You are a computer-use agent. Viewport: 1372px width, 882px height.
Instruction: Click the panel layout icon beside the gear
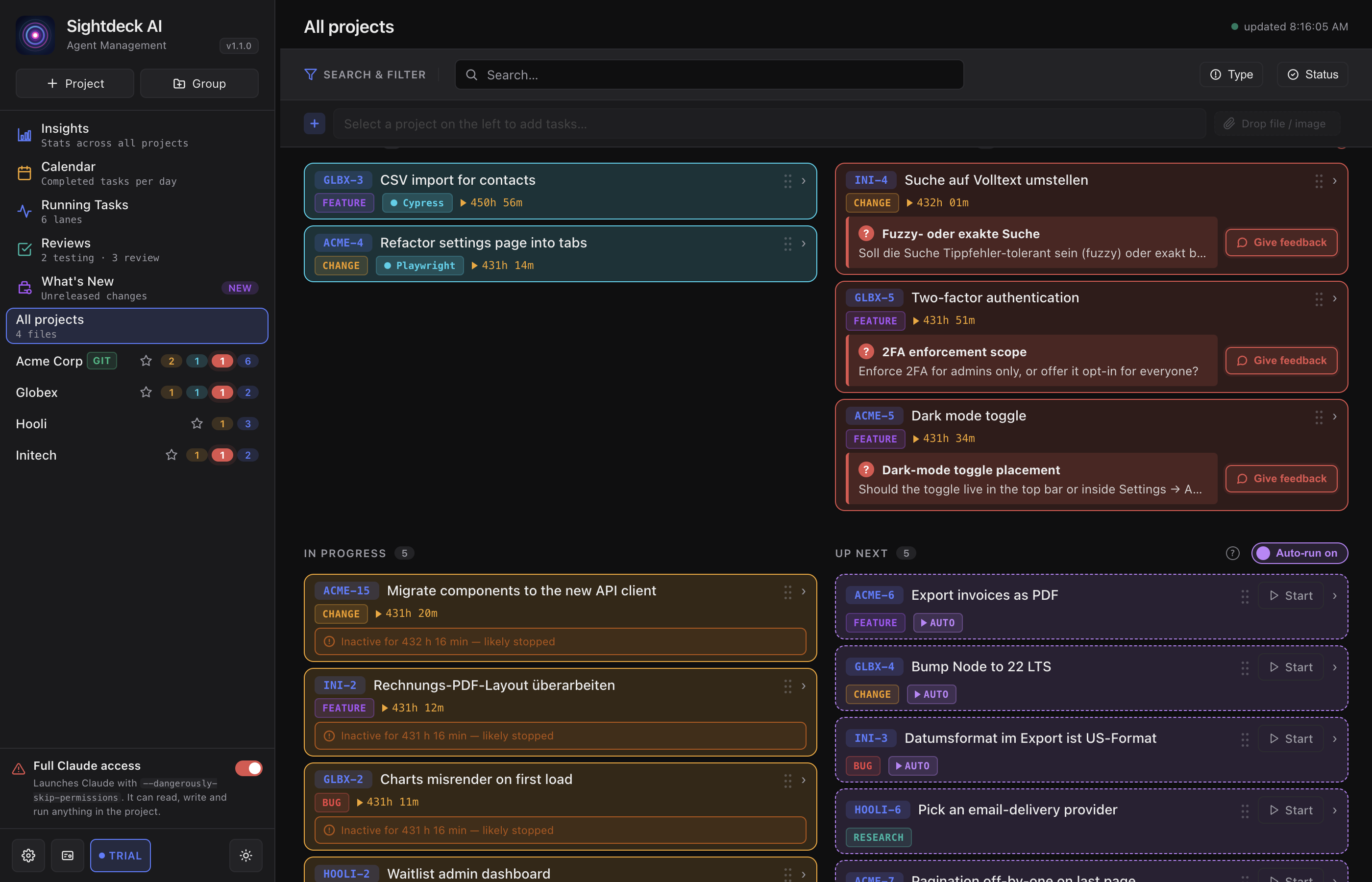click(x=68, y=855)
